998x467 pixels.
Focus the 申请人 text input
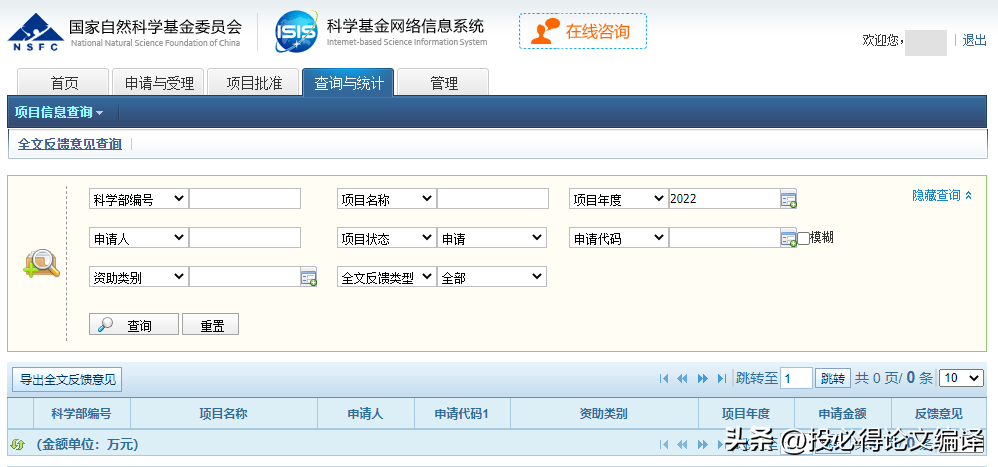click(x=245, y=237)
